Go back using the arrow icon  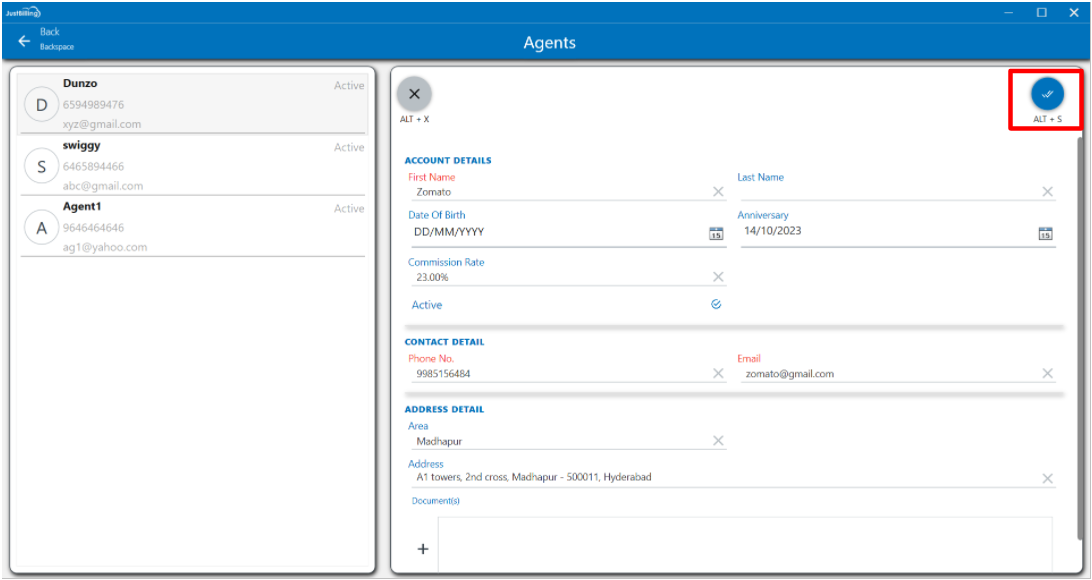[x=24, y=41]
